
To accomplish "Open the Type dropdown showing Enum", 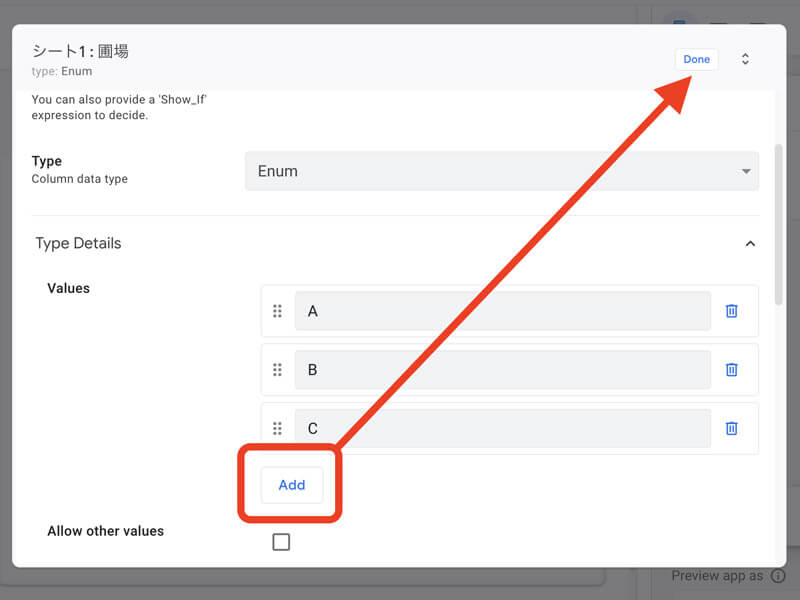I will pos(501,171).
